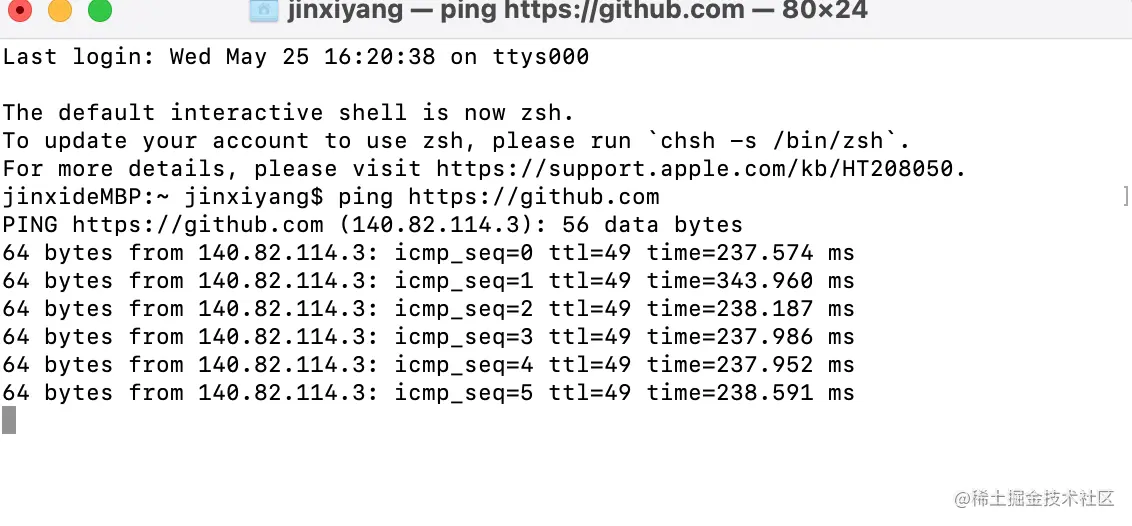This screenshot has width=1132, height=526.
Task: Open the support.apple.com/kb/HT208050 URL
Action: [x=700, y=169]
